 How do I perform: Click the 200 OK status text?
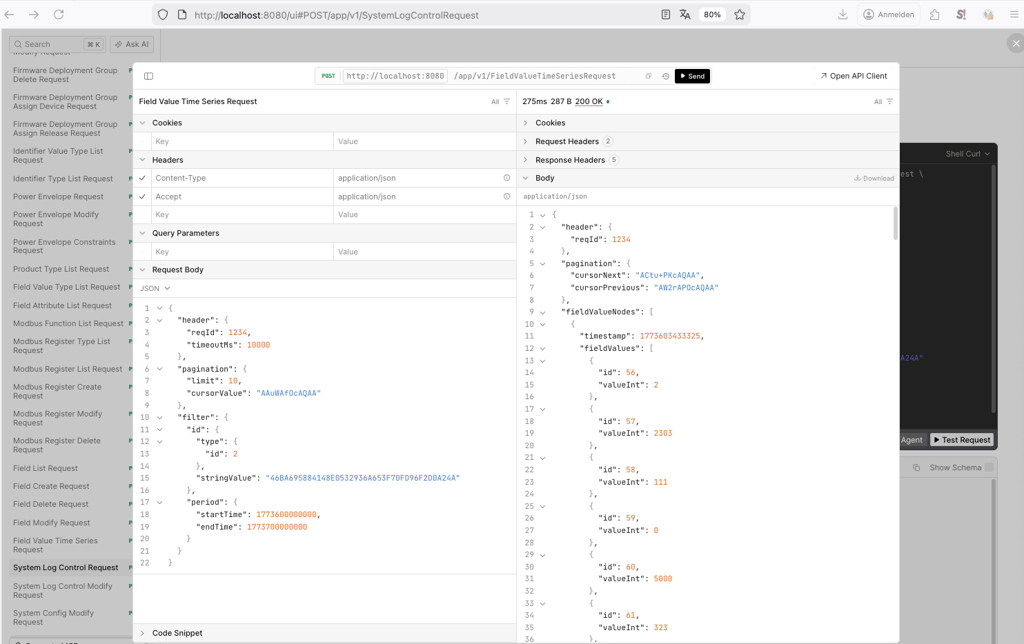tap(588, 102)
